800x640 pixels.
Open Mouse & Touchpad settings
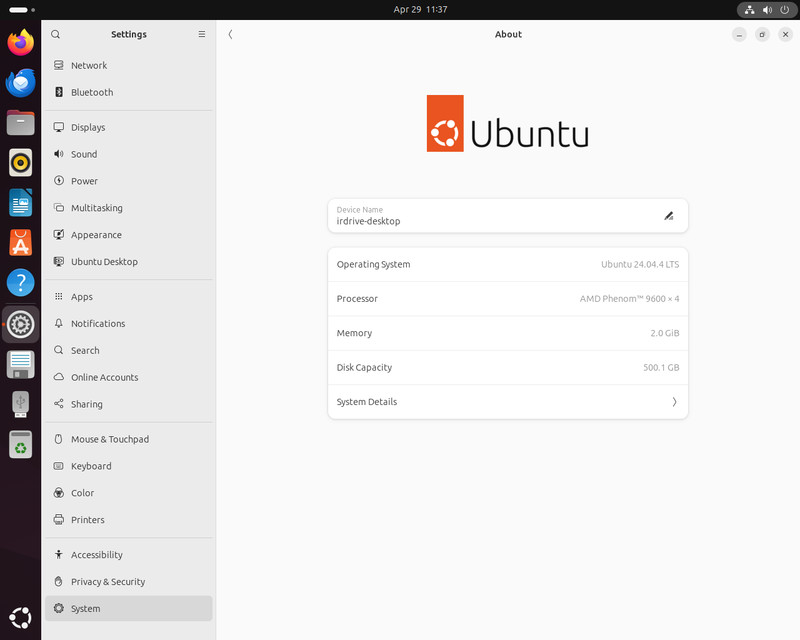(x=129, y=439)
